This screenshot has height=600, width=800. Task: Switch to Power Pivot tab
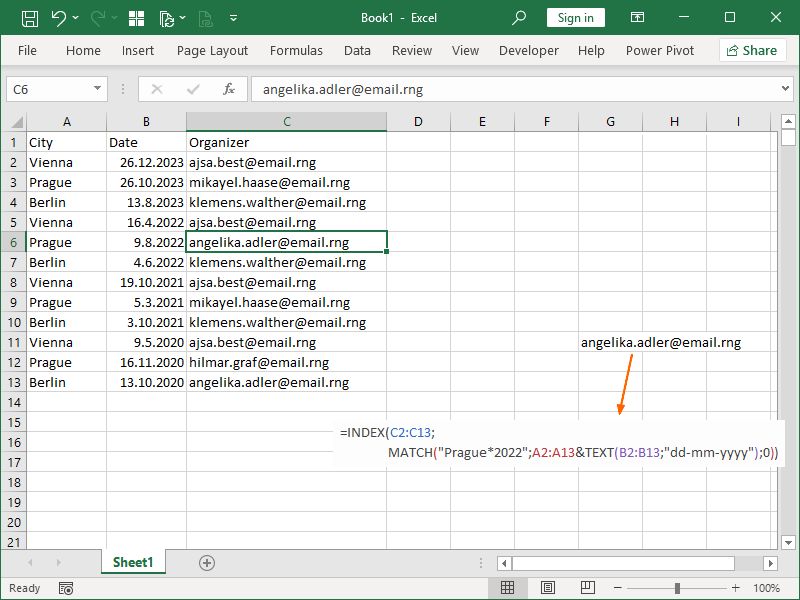(x=660, y=51)
